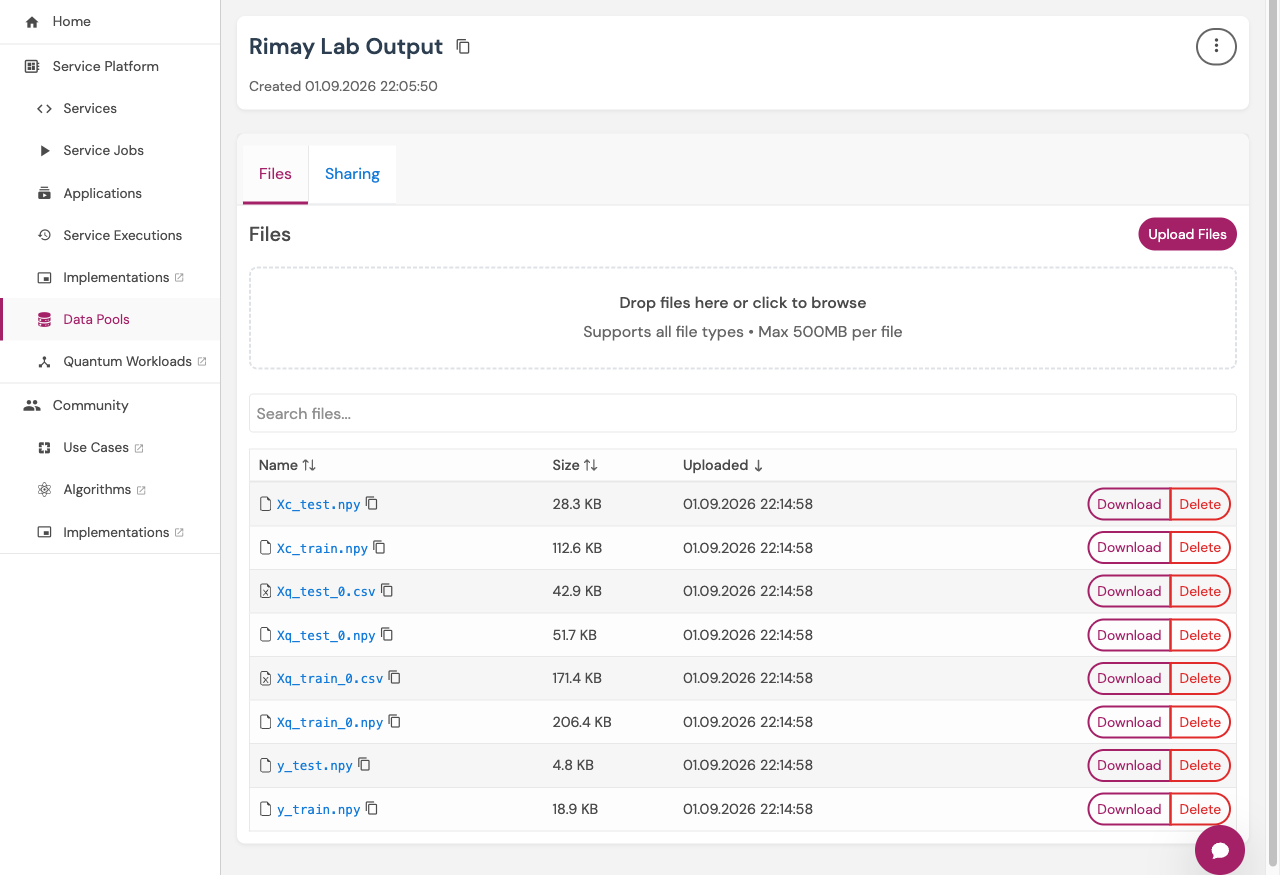The image size is (1280, 875).
Task: Click the Upload Files button
Action: click(1187, 234)
